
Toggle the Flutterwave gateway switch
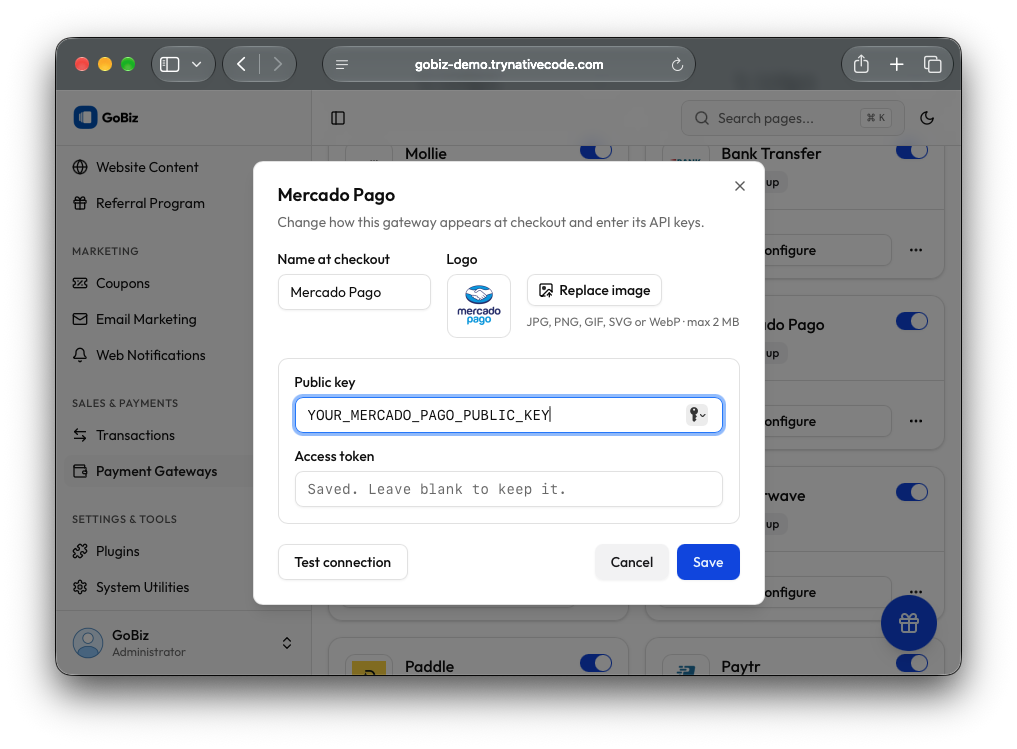tap(912, 492)
